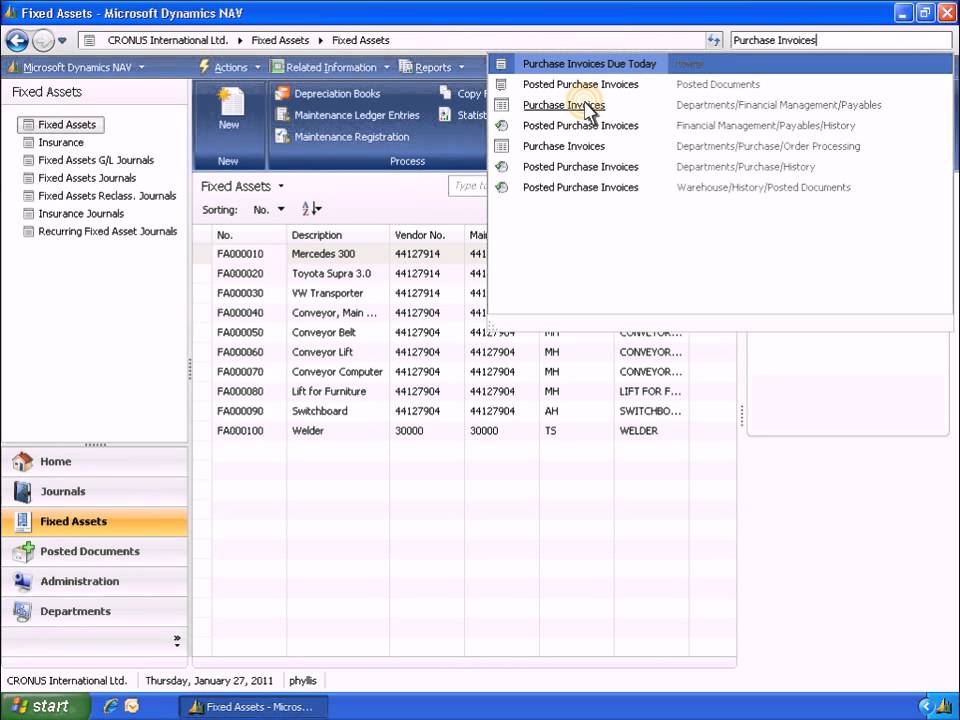Sort by Description column header

point(337,235)
